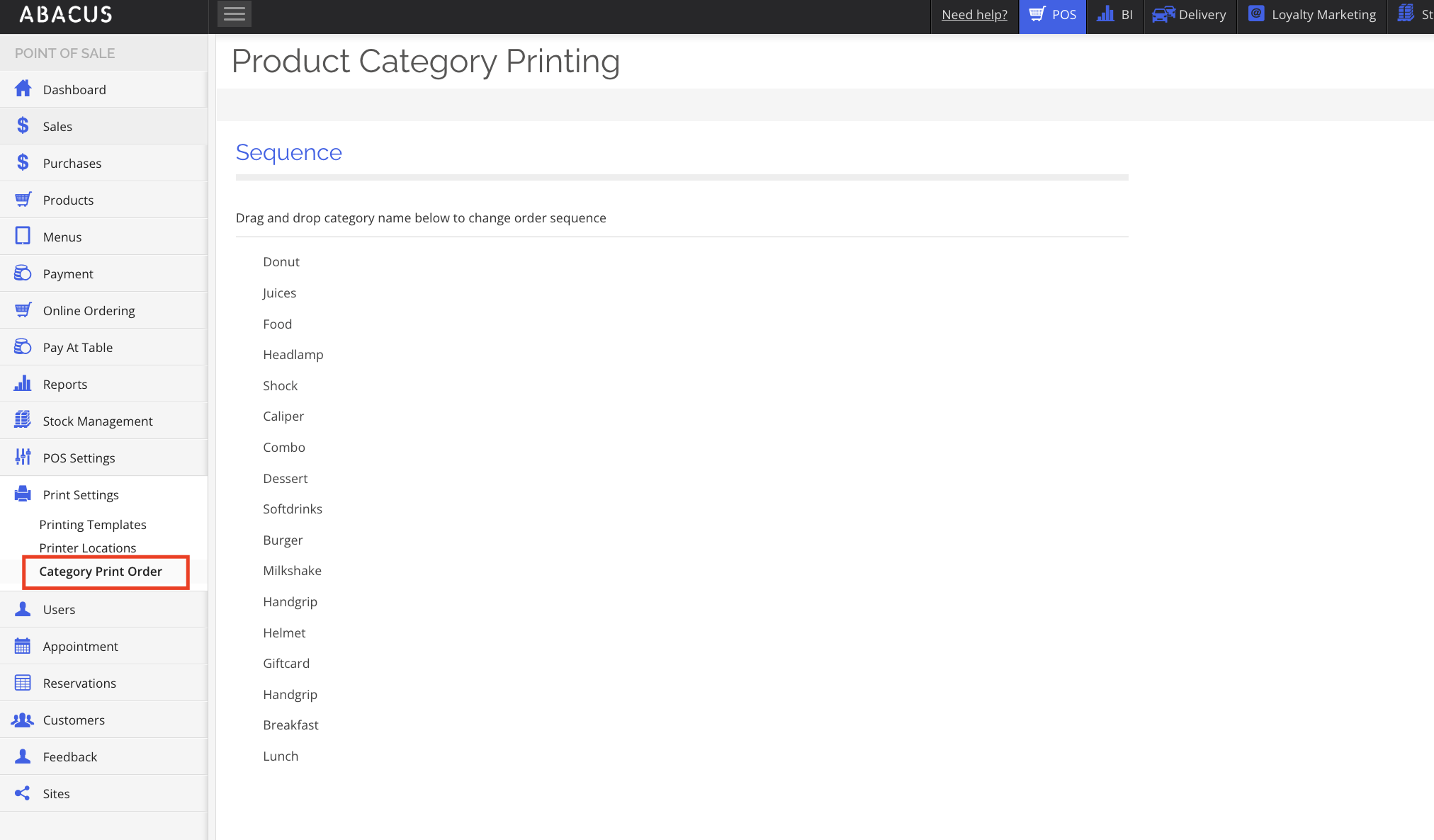Switch to the Delivery module tab
Viewport: 1434px width, 840px height.
1190,15
